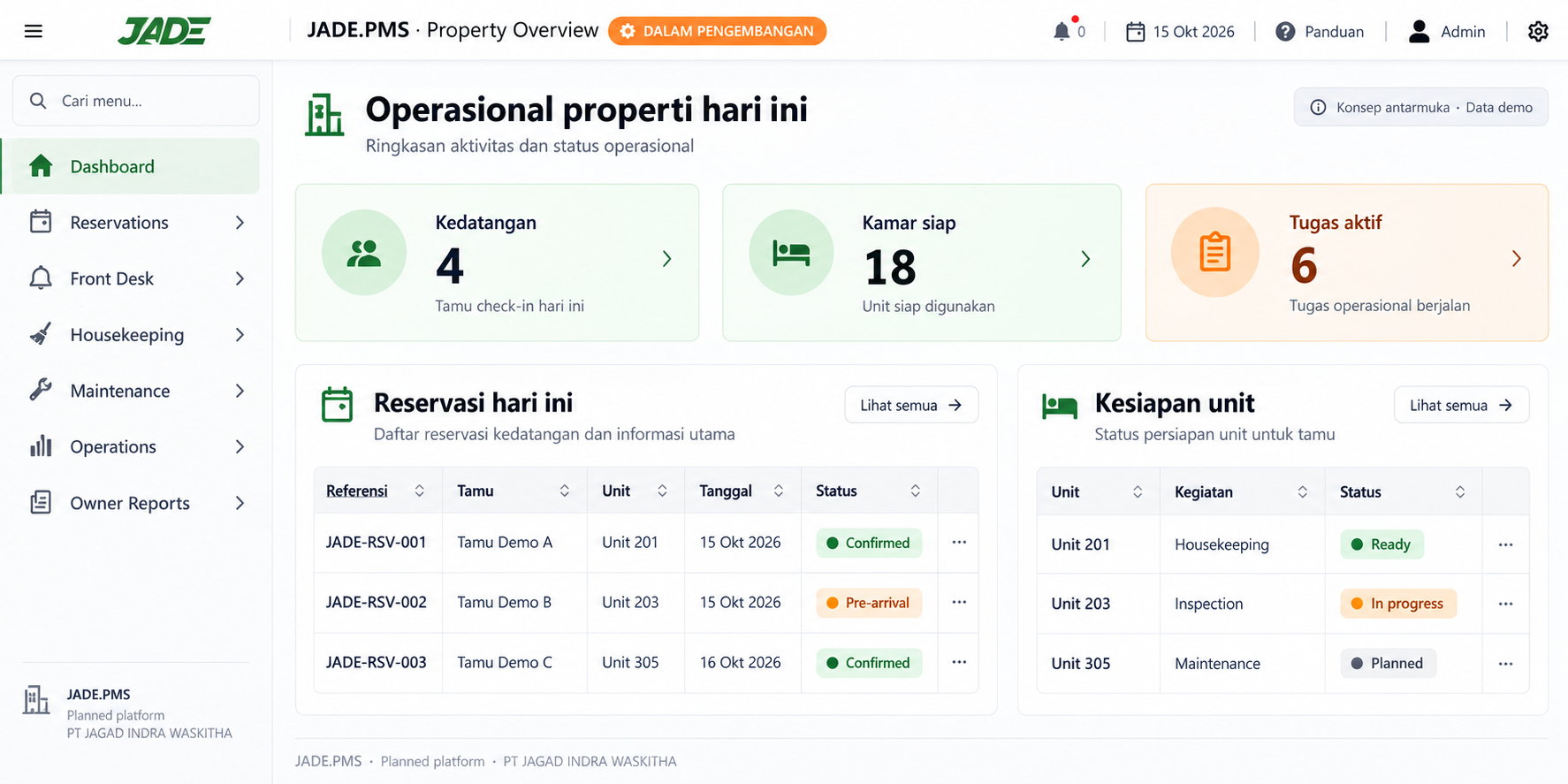
Task: Open the Kedatangan card arrow
Action: click(667, 259)
